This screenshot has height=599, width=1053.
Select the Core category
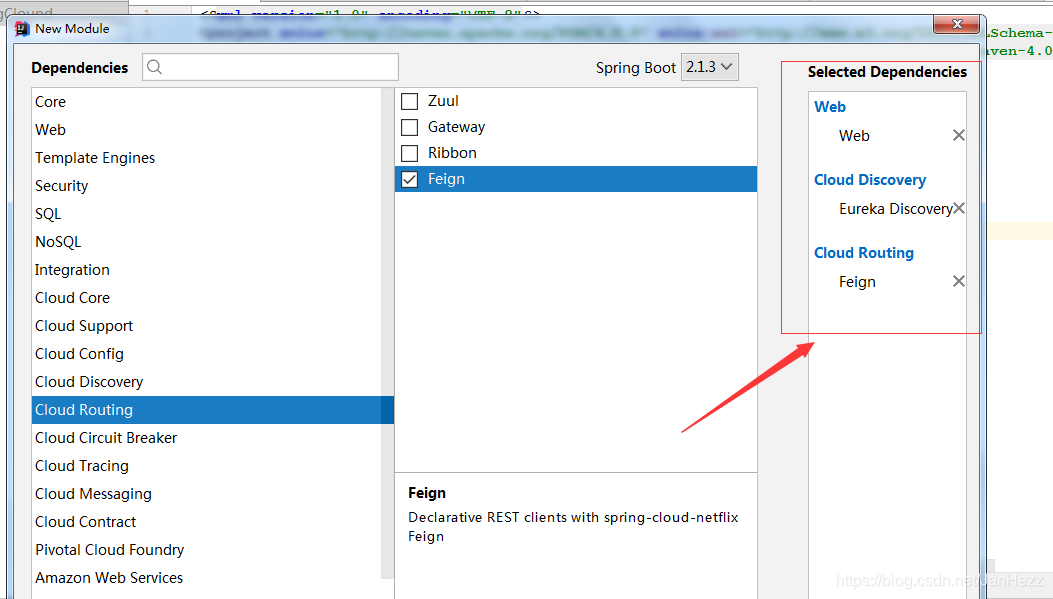[x=206, y=102]
